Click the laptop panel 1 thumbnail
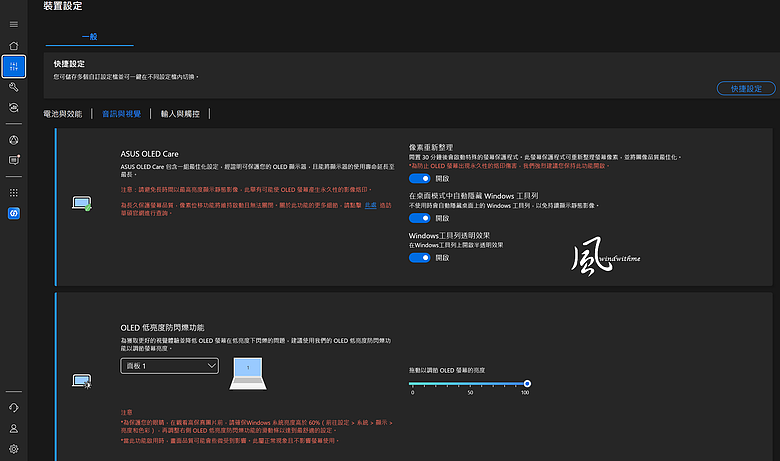This screenshot has height=461, width=780. pos(248,373)
